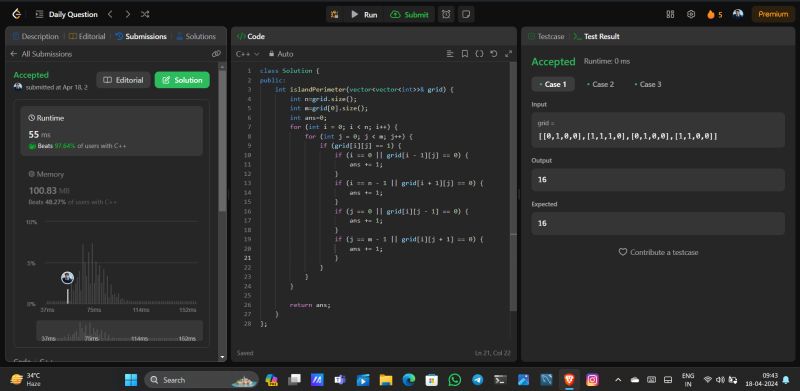
Task: Go to next question arrow
Action: [x=128, y=14]
